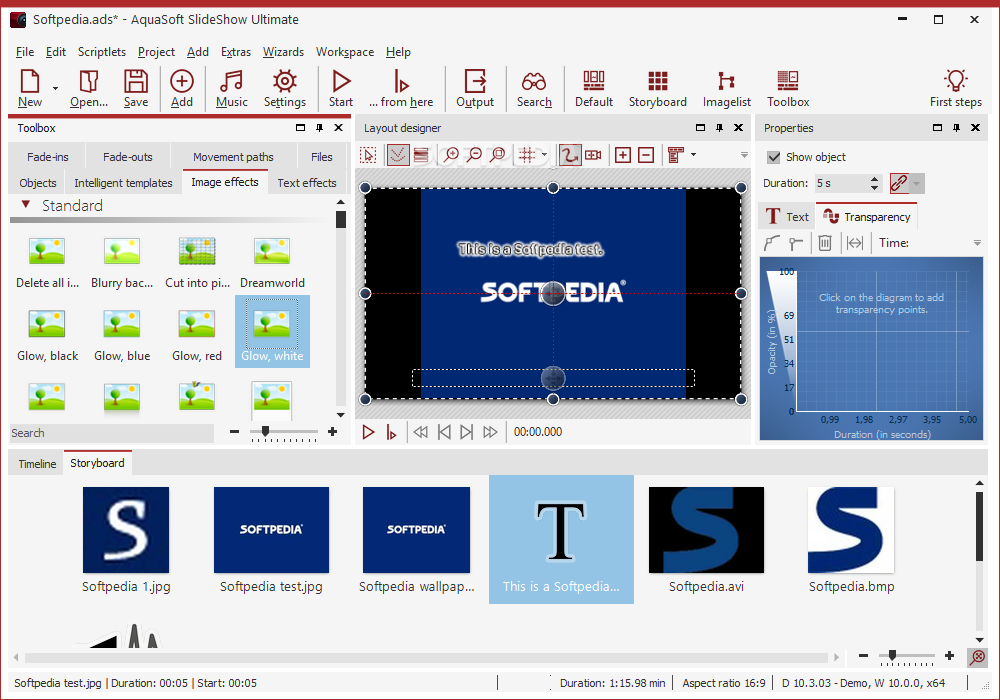The width and height of the screenshot is (1000, 700).
Task: Switch to the Storyboard view in the toolbar
Action: pyautogui.click(x=658, y=88)
